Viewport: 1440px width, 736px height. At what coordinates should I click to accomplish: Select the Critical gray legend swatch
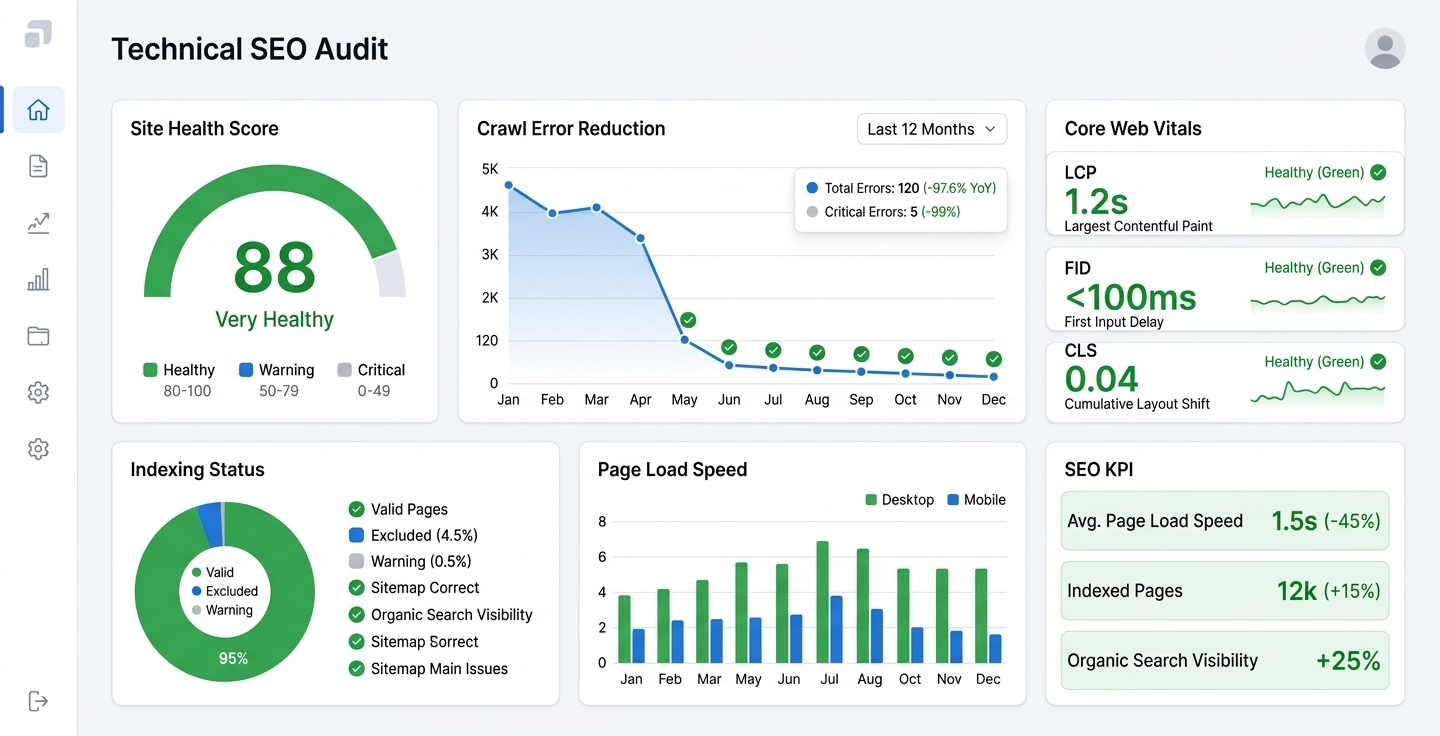tap(344, 370)
